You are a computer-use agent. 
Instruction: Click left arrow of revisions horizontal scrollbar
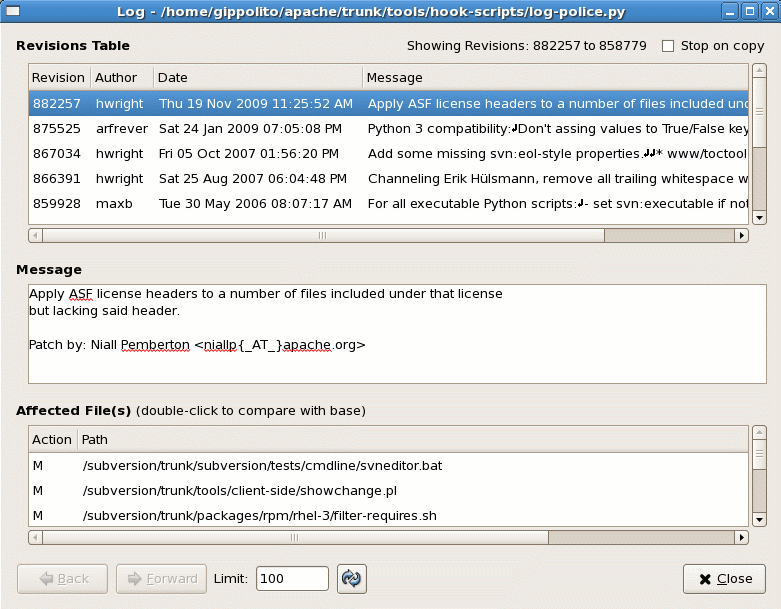tap(35, 235)
